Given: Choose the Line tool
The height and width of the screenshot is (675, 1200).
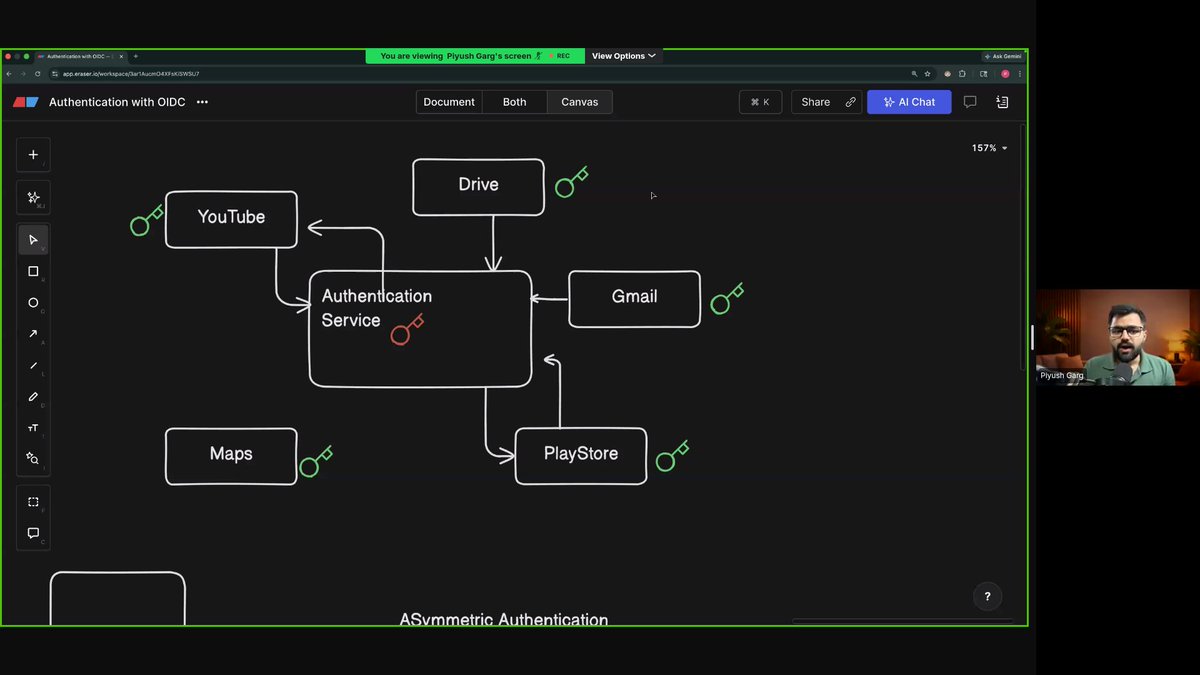Looking at the screenshot, I should (33, 365).
